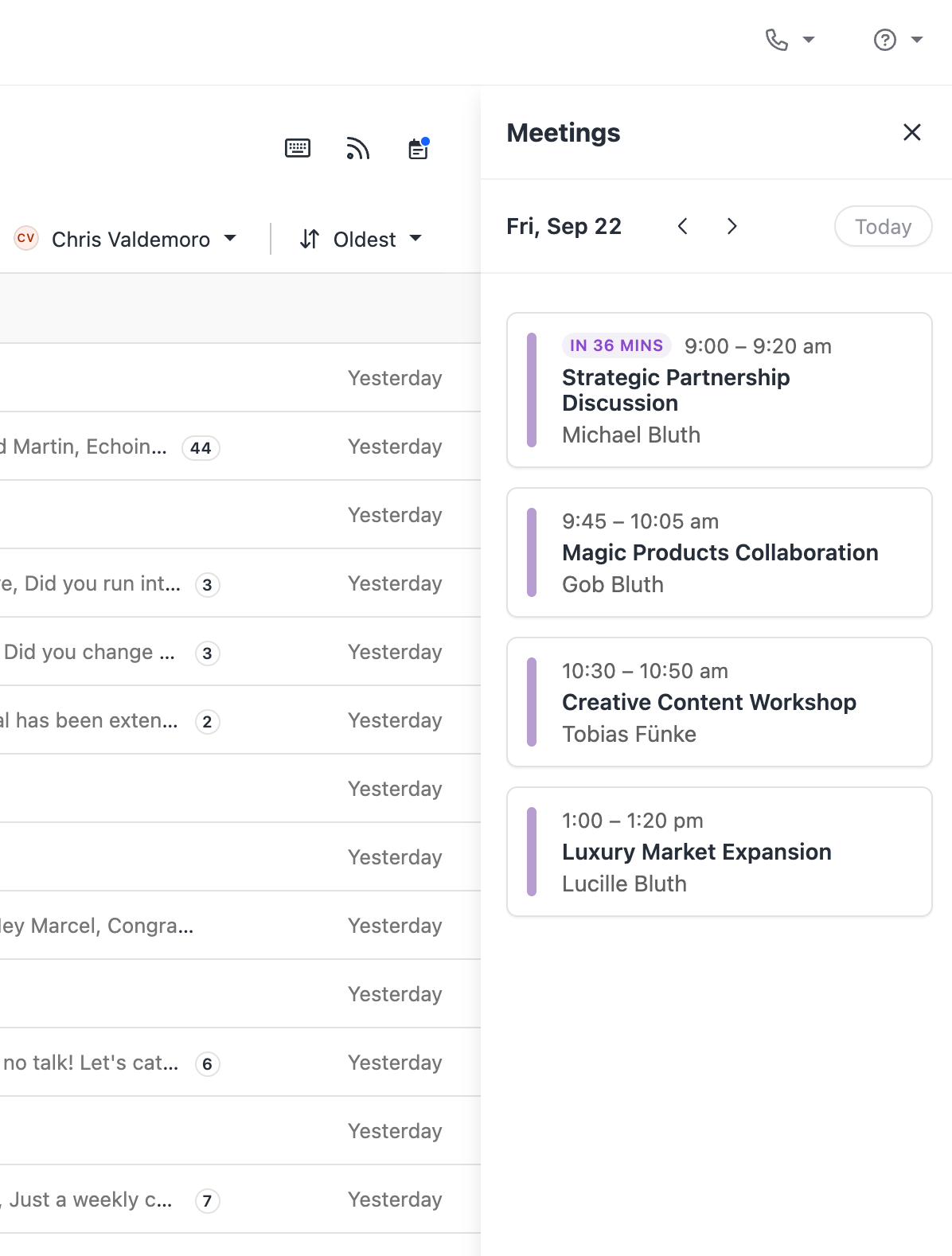Toggle the meetings calendar icon
Image resolution: width=952 pixels, height=1256 pixels.
point(419,148)
